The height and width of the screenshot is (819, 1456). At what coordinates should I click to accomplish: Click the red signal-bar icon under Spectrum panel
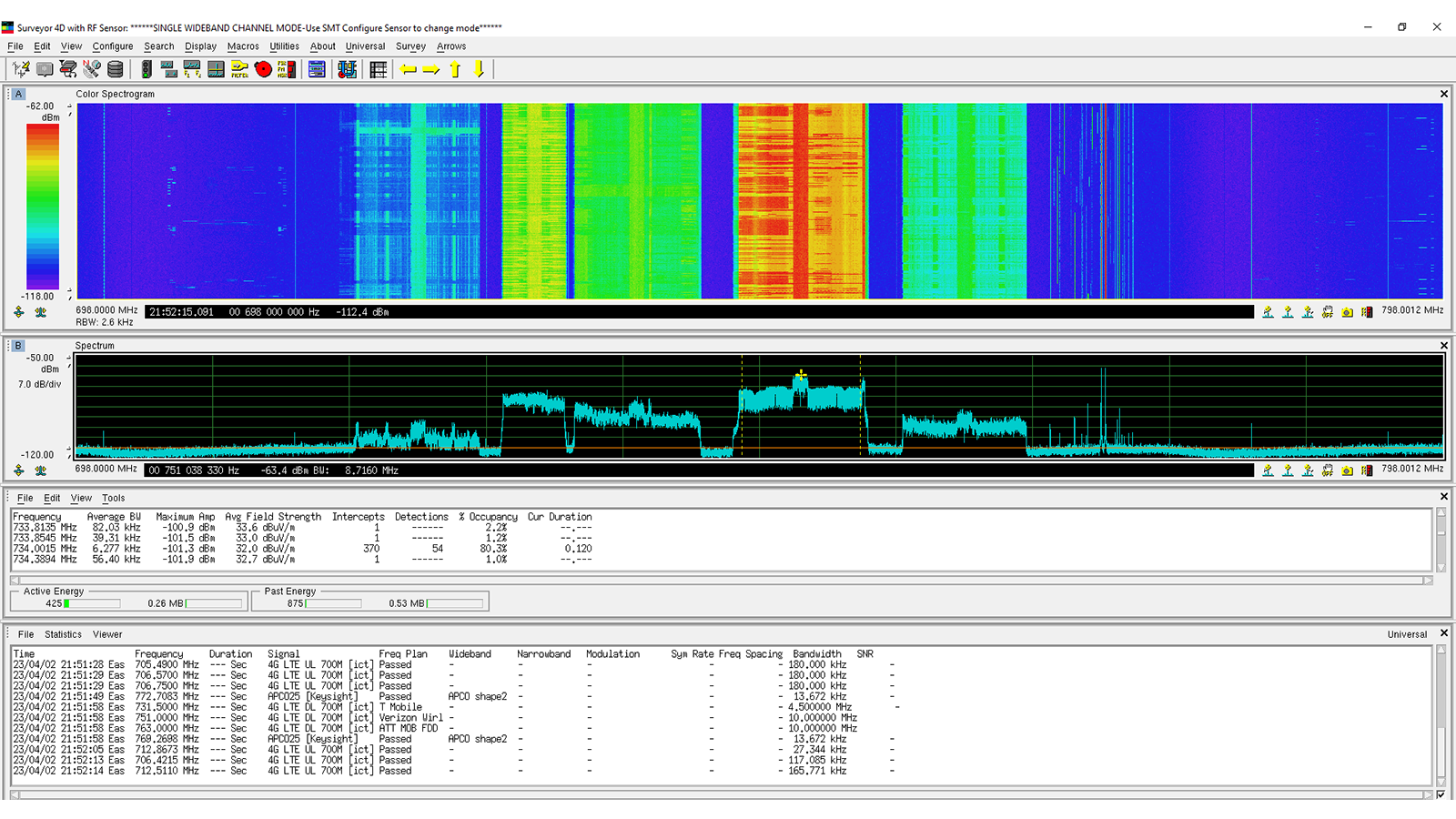click(1367, 470)
